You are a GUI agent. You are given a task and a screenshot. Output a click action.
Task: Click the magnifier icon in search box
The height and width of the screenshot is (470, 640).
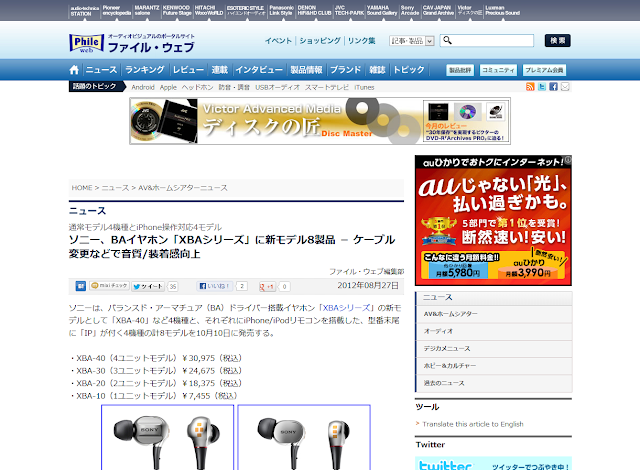[x=447, y=40]
